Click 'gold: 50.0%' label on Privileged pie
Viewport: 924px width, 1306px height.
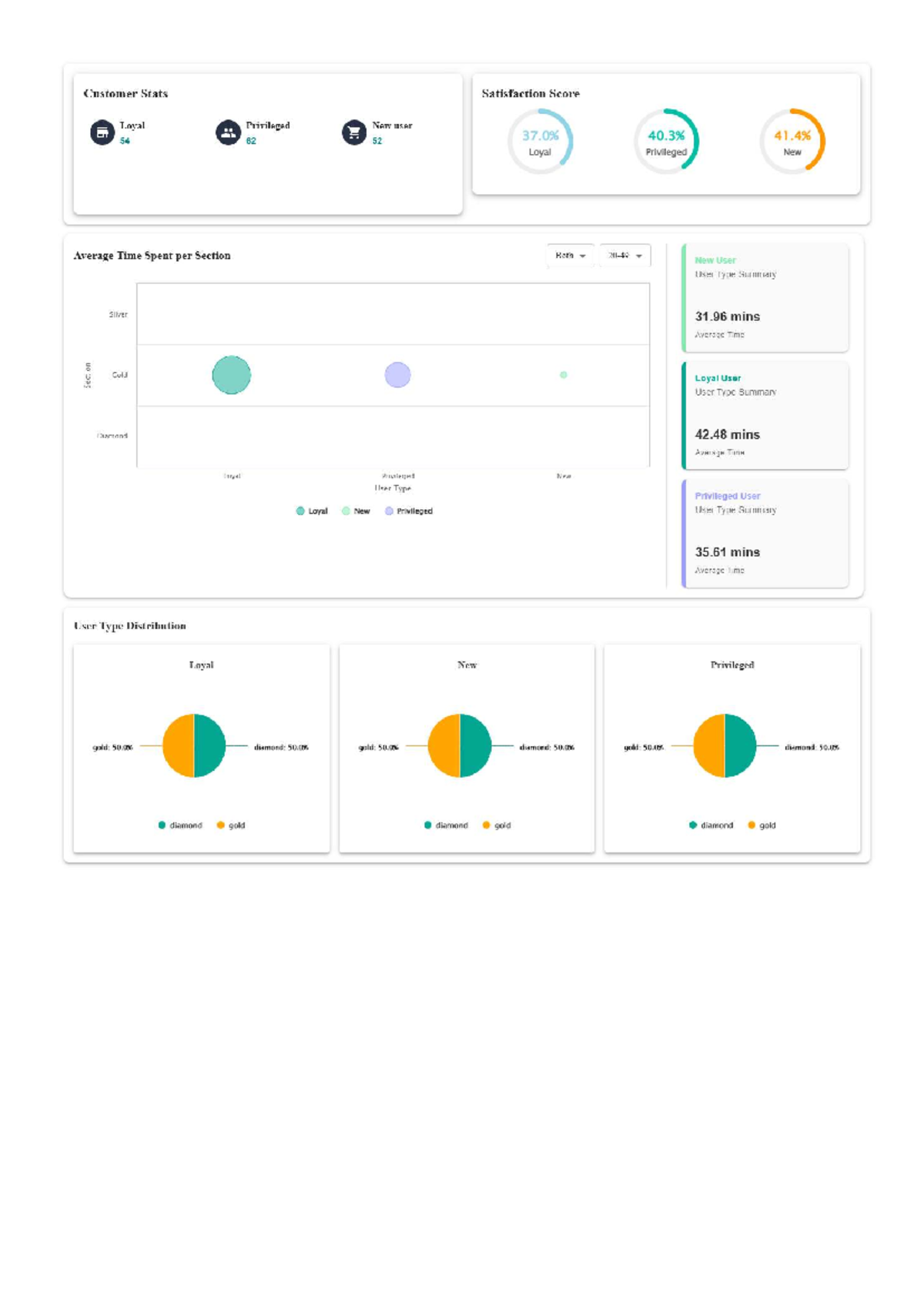point(644,747)
